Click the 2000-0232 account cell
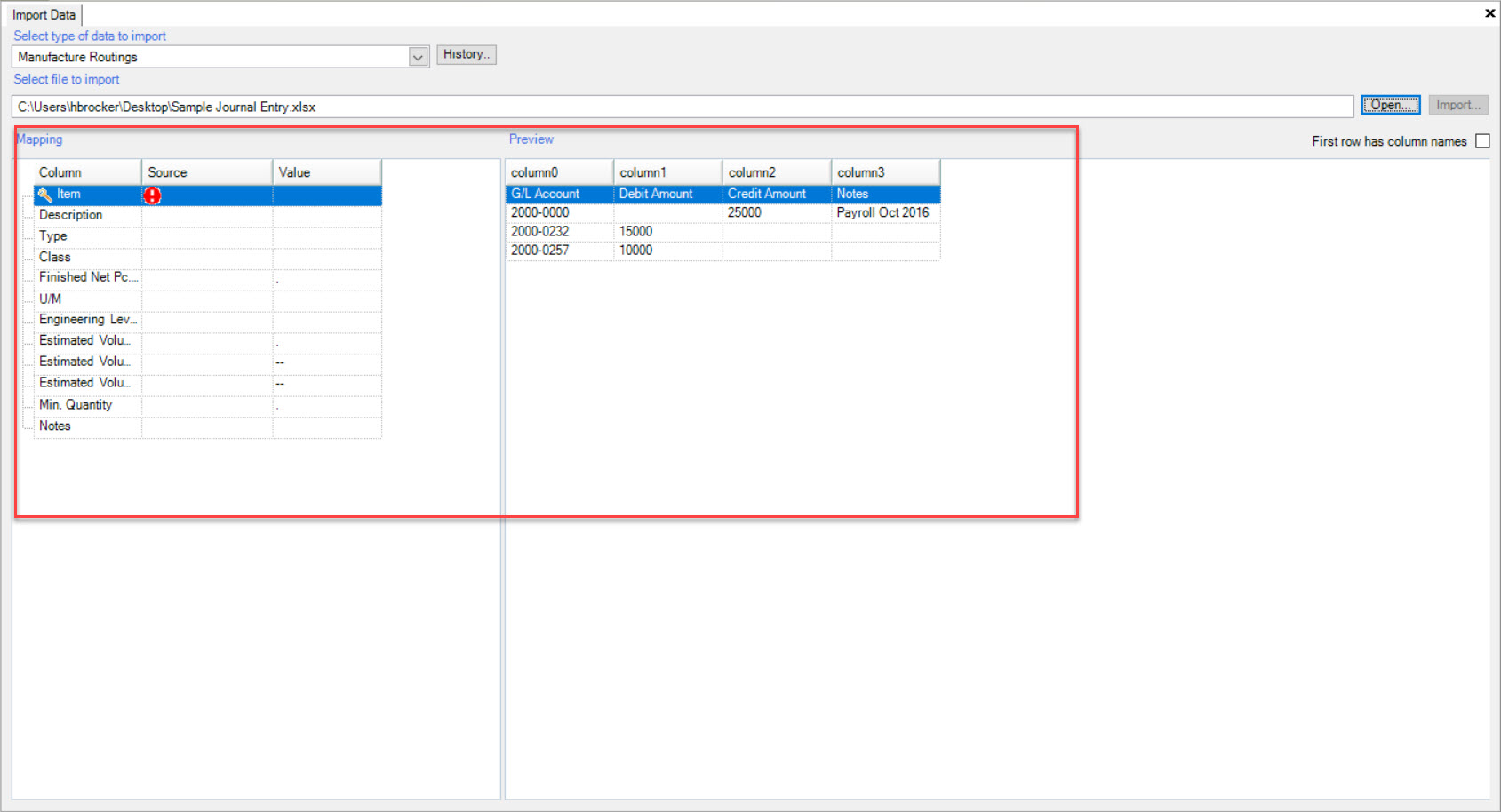This screenshot has height=812, width=1501. [x=559, y=232]
